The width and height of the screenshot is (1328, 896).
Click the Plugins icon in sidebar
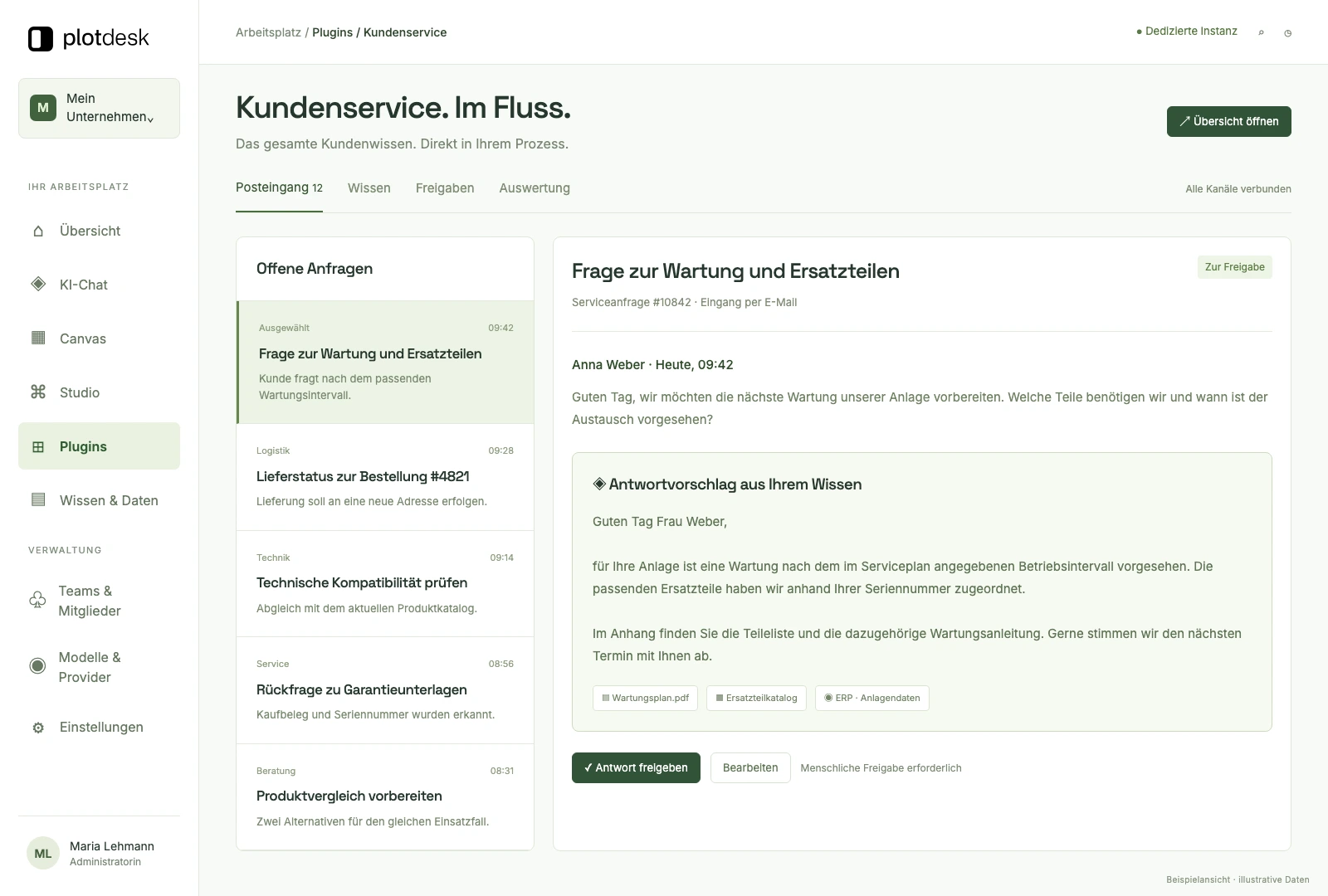point(38,446)
